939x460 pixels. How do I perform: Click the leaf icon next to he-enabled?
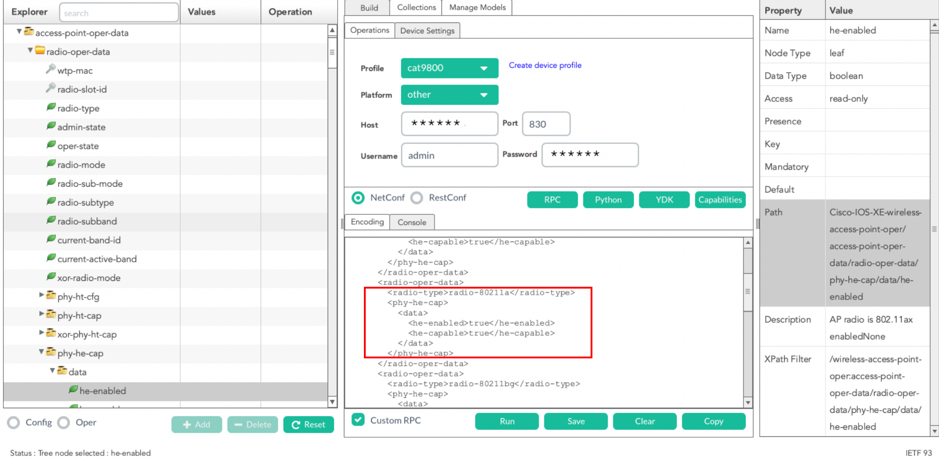73,391
